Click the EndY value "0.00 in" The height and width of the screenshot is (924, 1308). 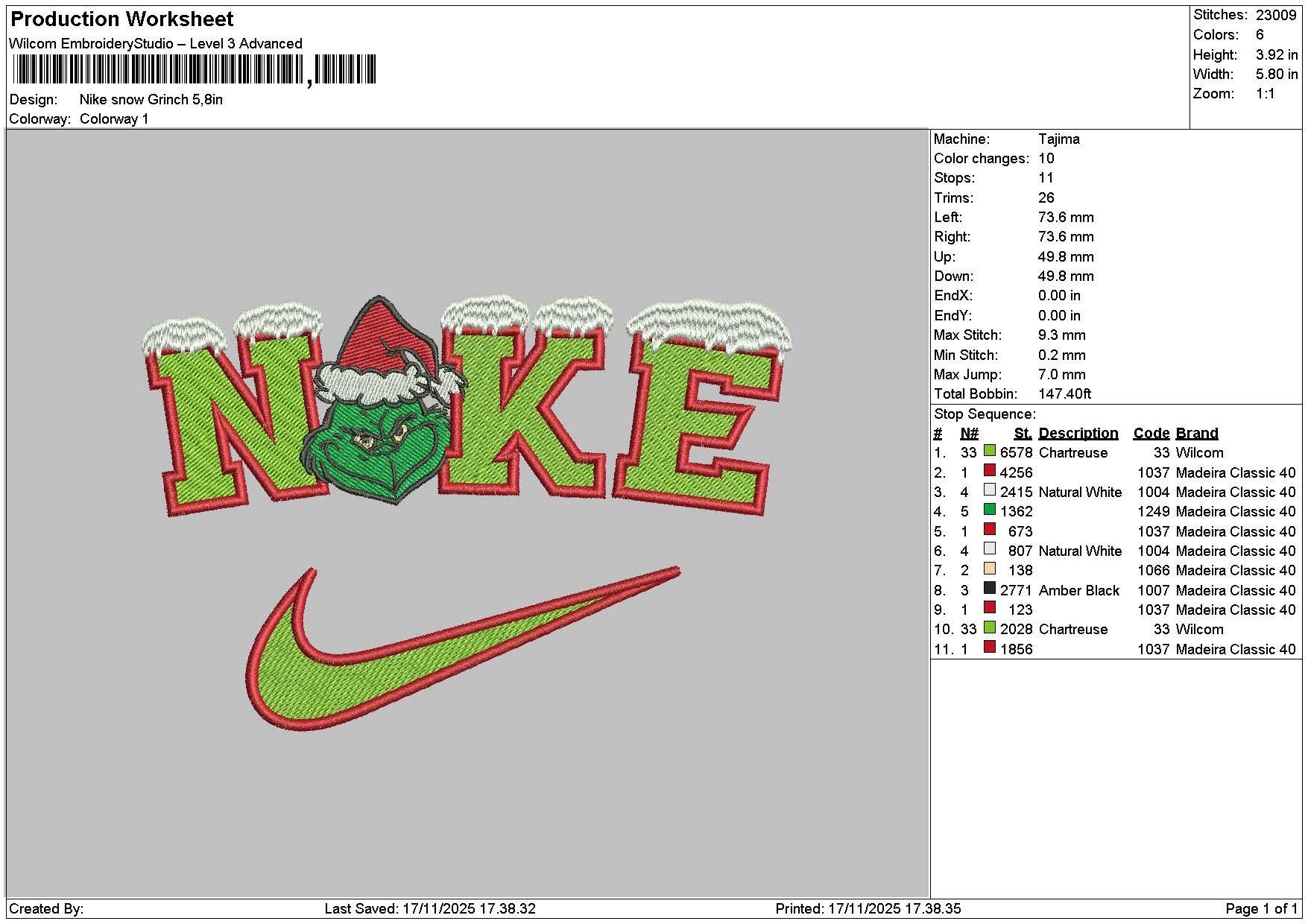[1059, 315]
